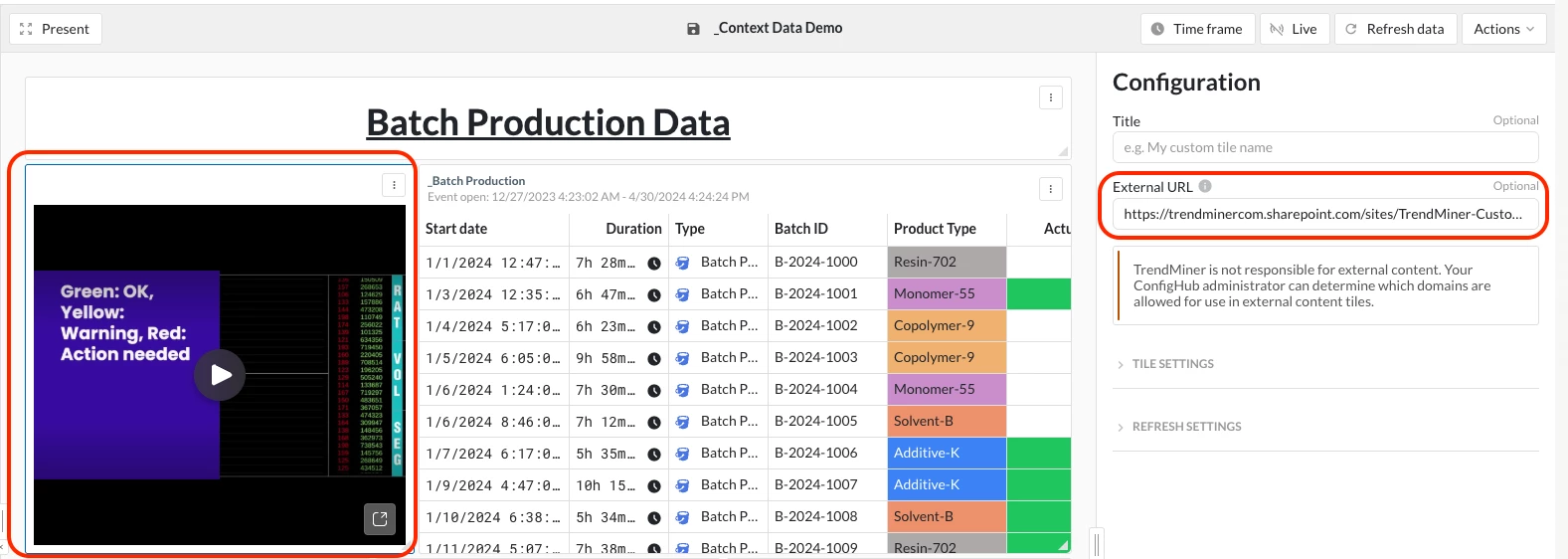This screenshot has width=1568, height=559.
Task: Click the save icon beside dashboard title
Action: click(x=693, y=29)
